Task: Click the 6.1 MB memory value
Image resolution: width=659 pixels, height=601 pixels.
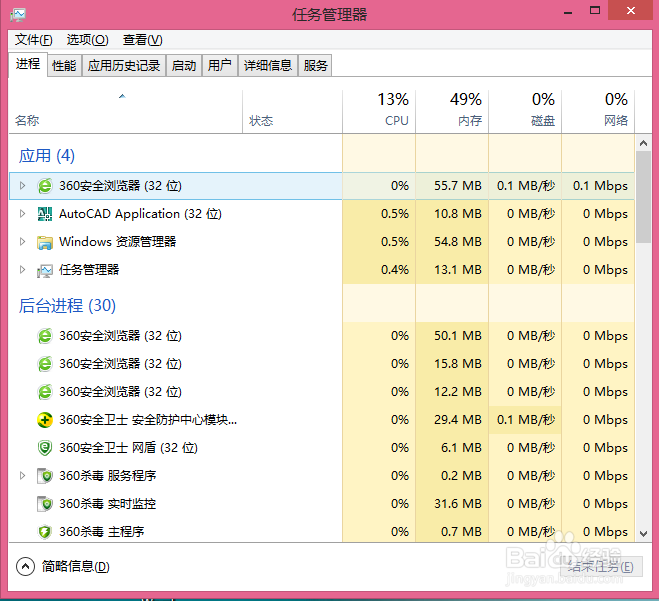Action: [x=461, y=448]
